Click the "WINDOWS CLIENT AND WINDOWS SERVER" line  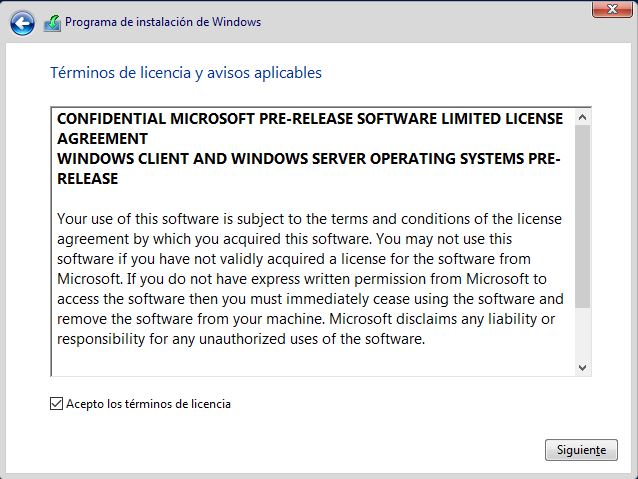tap(308, 159)
